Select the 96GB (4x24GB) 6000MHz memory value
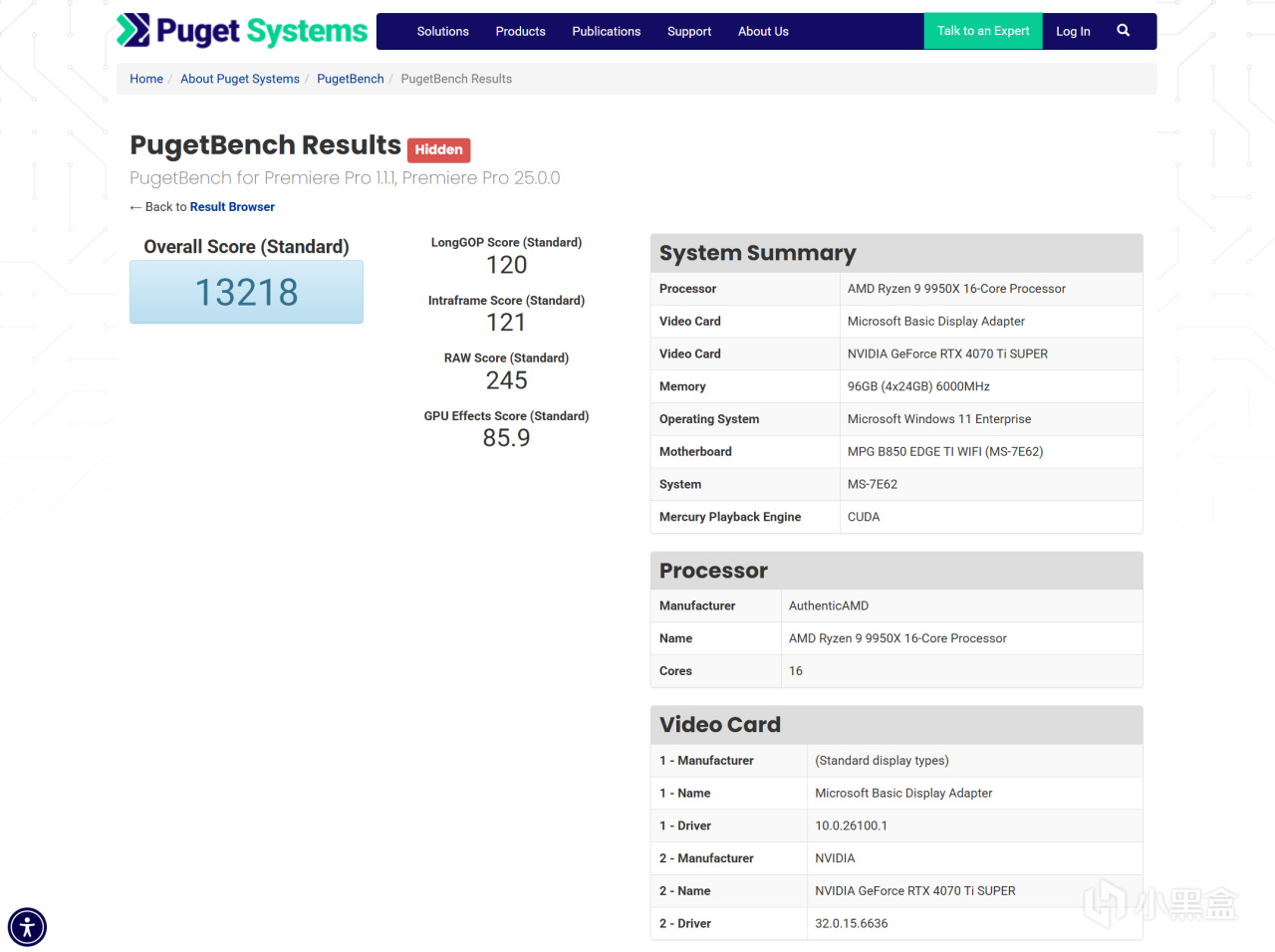The image size is (1275, 952). (918, 386)
